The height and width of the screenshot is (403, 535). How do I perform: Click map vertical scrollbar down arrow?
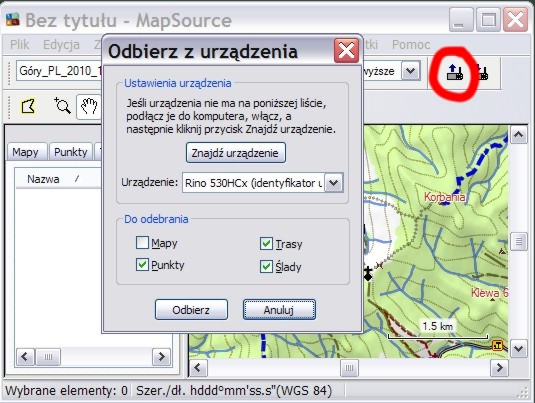pyautogui.click(x=519, y=348)
